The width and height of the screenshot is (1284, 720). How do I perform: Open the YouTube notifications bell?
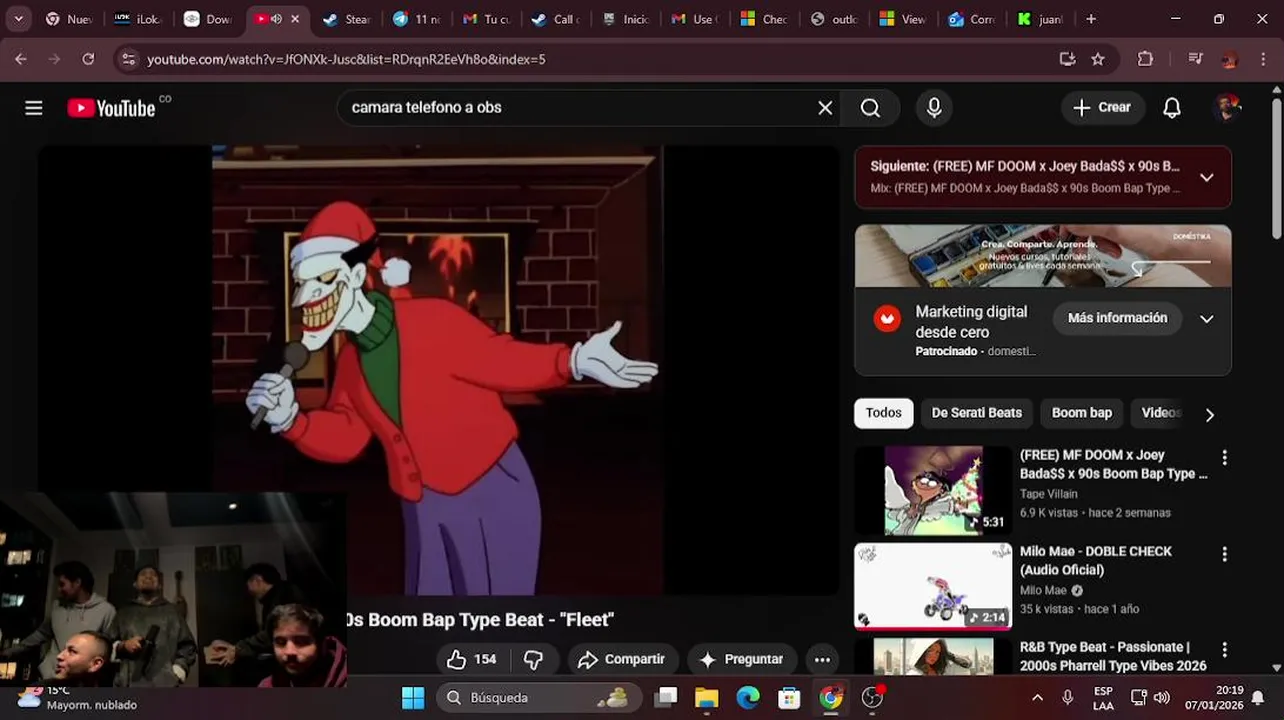(1172, 108)
